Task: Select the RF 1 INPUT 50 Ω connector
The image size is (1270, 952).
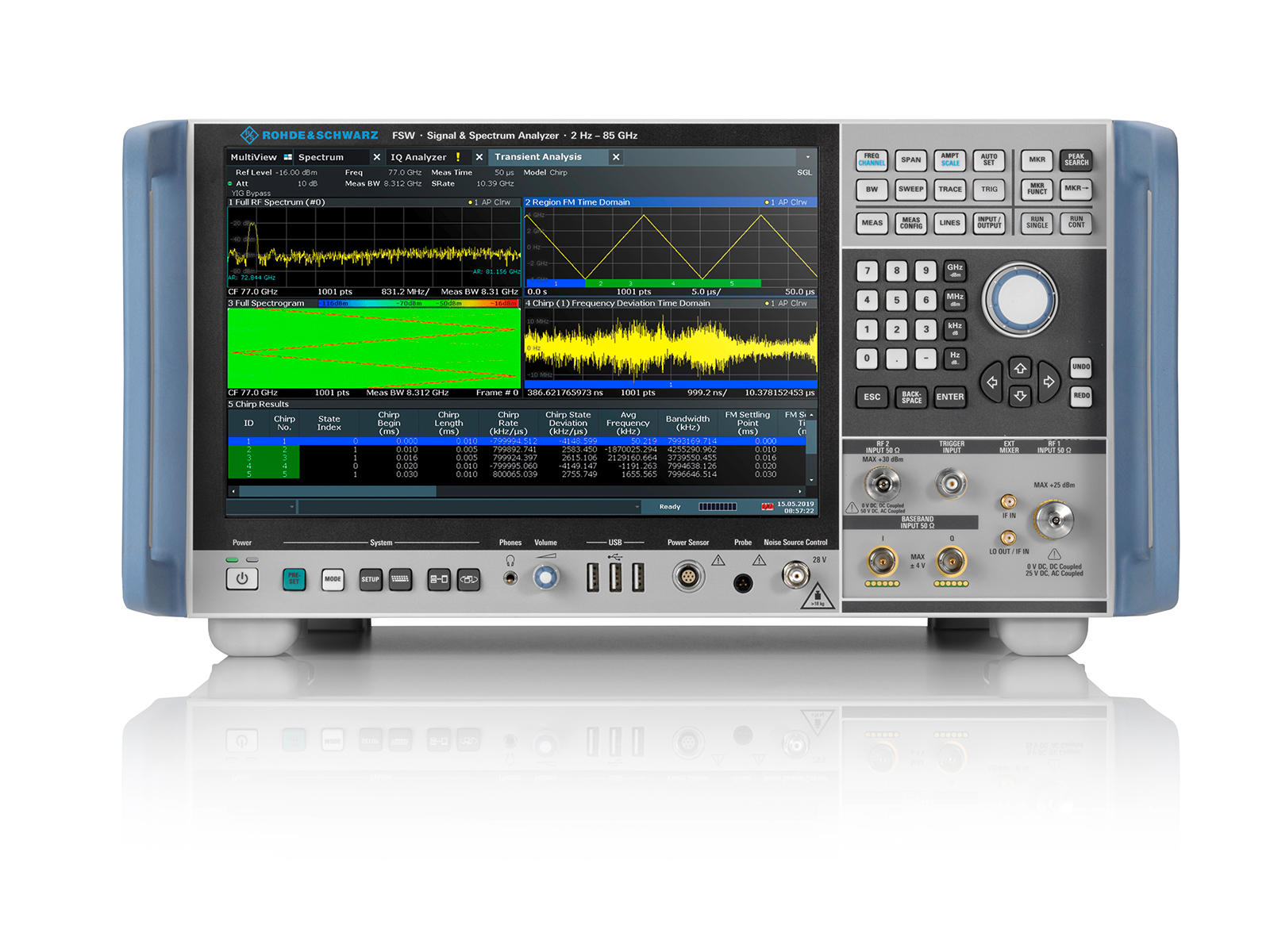Action: (1055, 520)
